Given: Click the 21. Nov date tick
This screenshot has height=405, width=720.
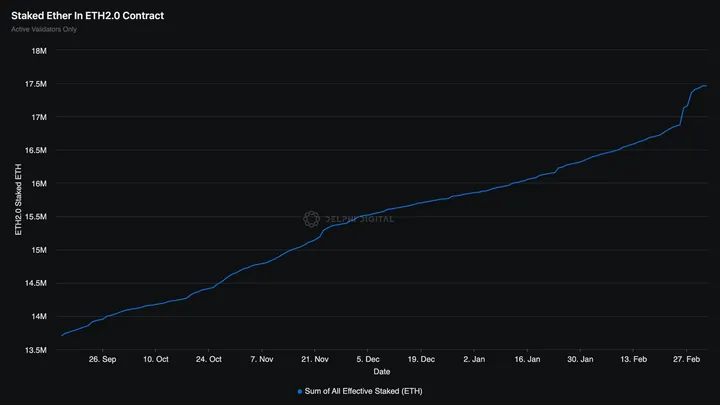Looking at the screenshot, I should (314, 358).
